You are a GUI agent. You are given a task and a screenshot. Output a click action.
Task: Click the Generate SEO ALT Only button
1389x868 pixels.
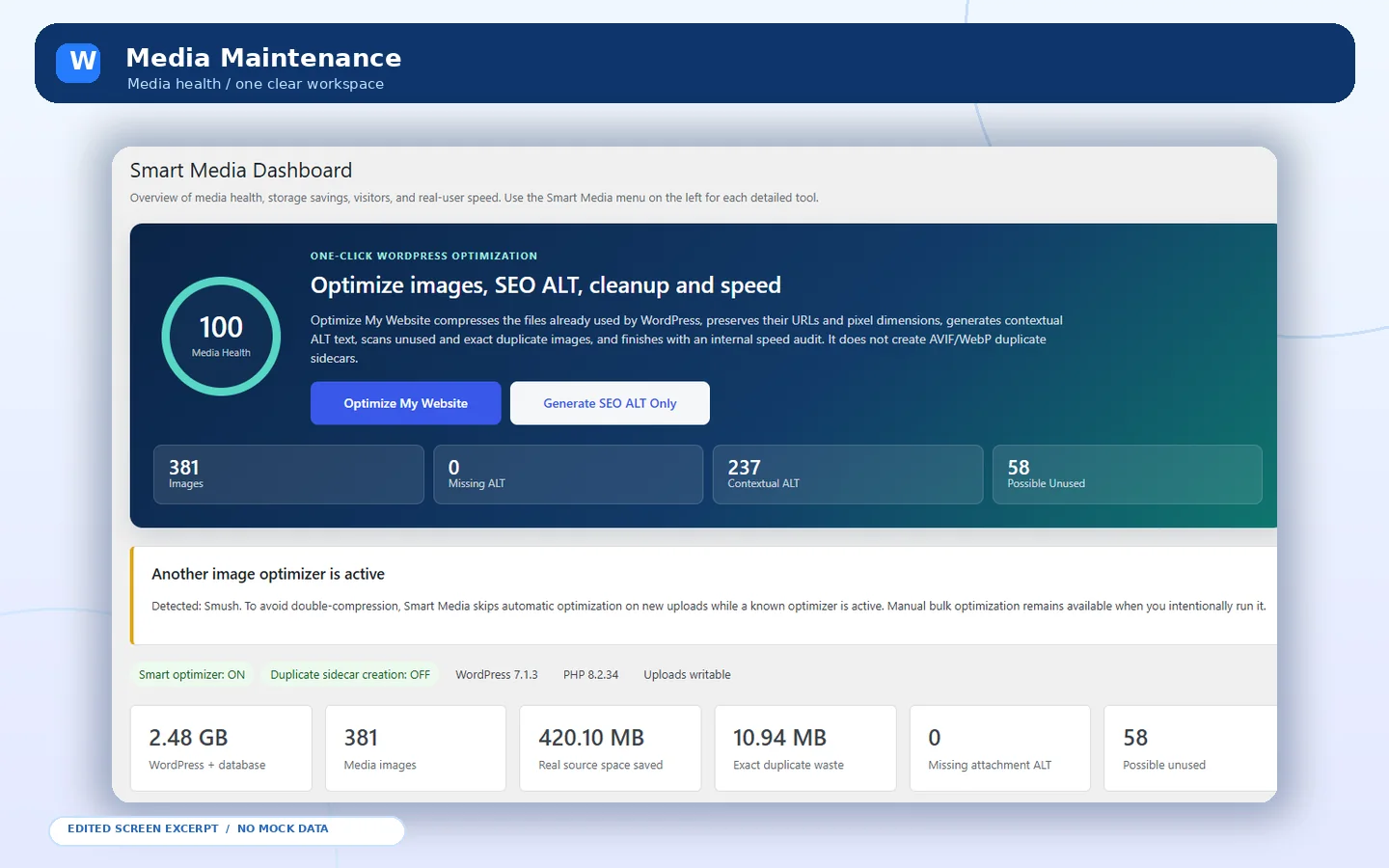click(x=610, y=403)
